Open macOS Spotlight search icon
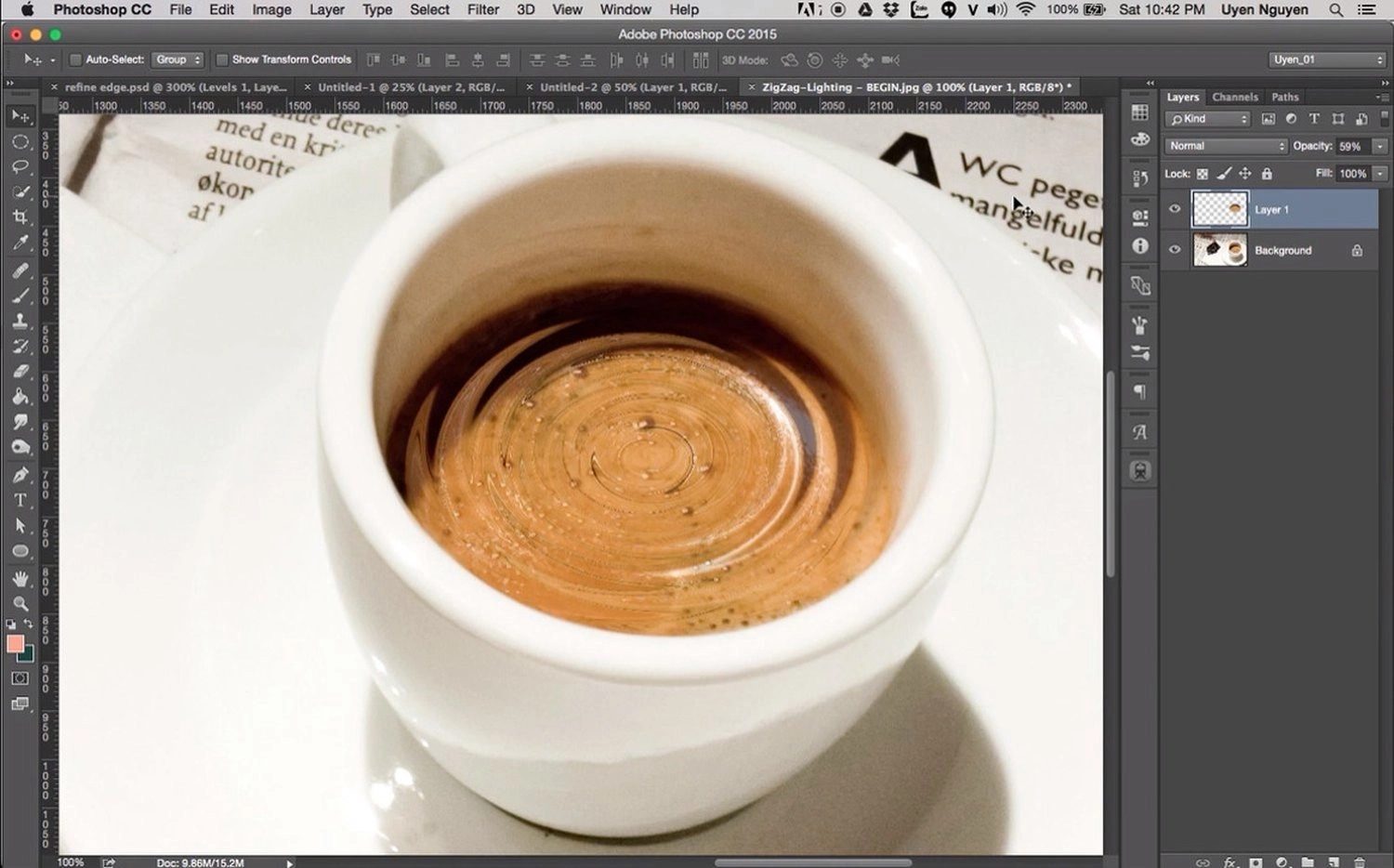Screen dimensions: 1394x868 (x=1335, y=9)
